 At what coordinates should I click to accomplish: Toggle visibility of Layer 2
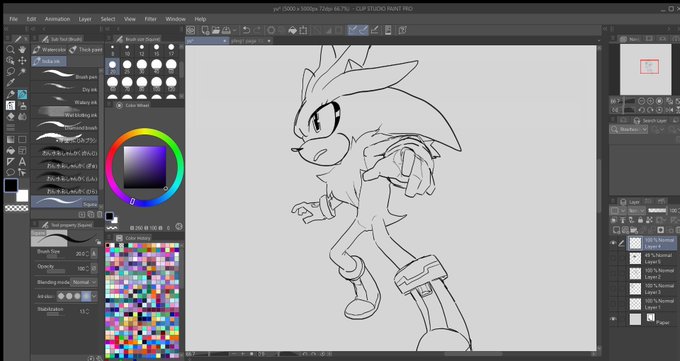[x=613, y=274]
